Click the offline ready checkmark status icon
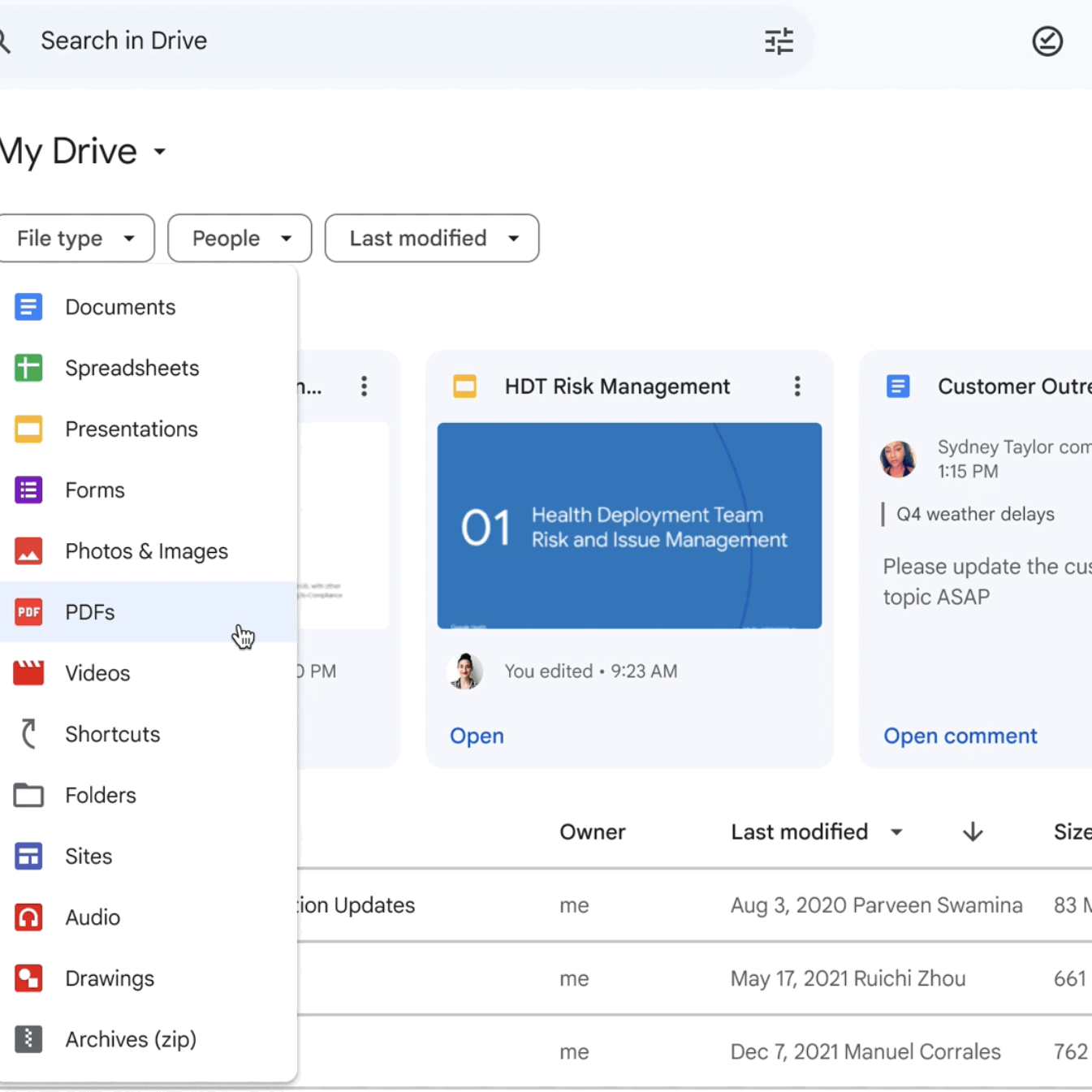This screenshot has width=1092, height=1092. point(1047,41)
